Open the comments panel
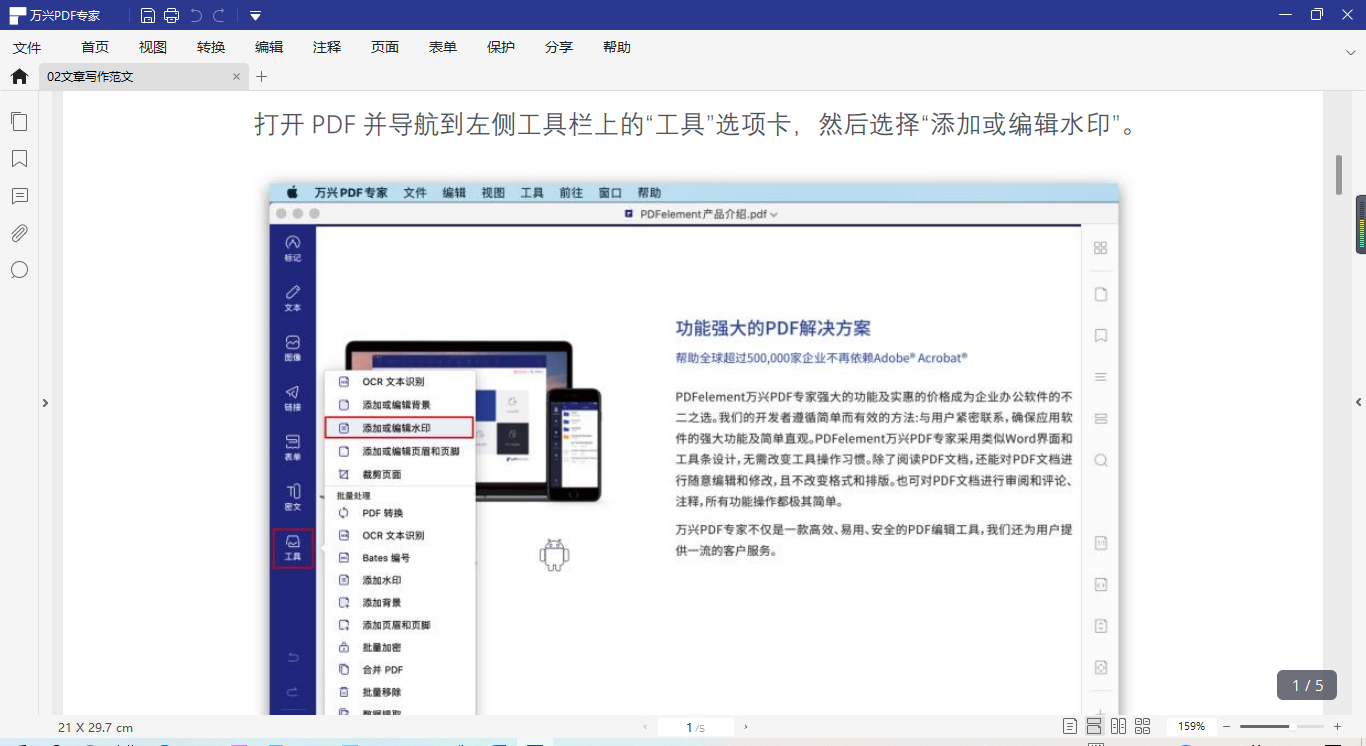The width and height of the screenshot is (1366, 746). (x=19, y=196)
